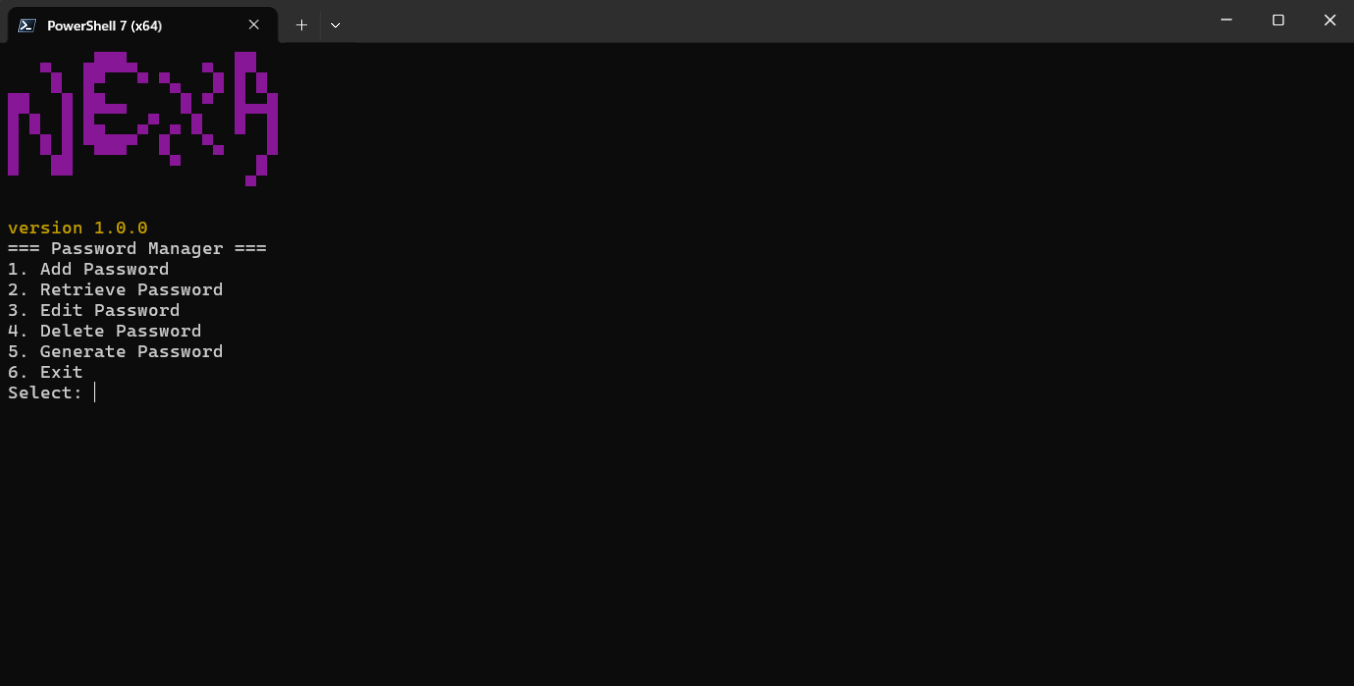Expand the new tab profile dropdown

tap(335, 25)
